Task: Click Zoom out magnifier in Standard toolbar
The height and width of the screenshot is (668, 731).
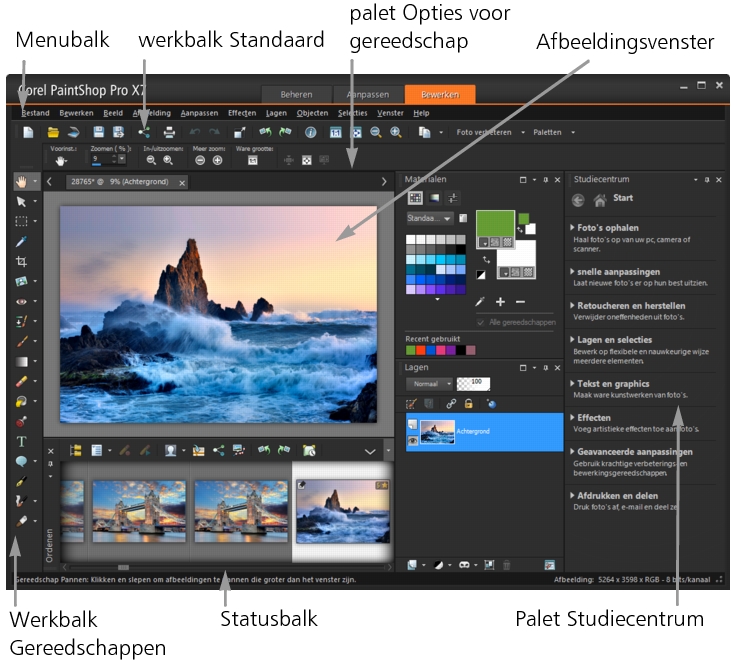Action: (x=376, y=132)
